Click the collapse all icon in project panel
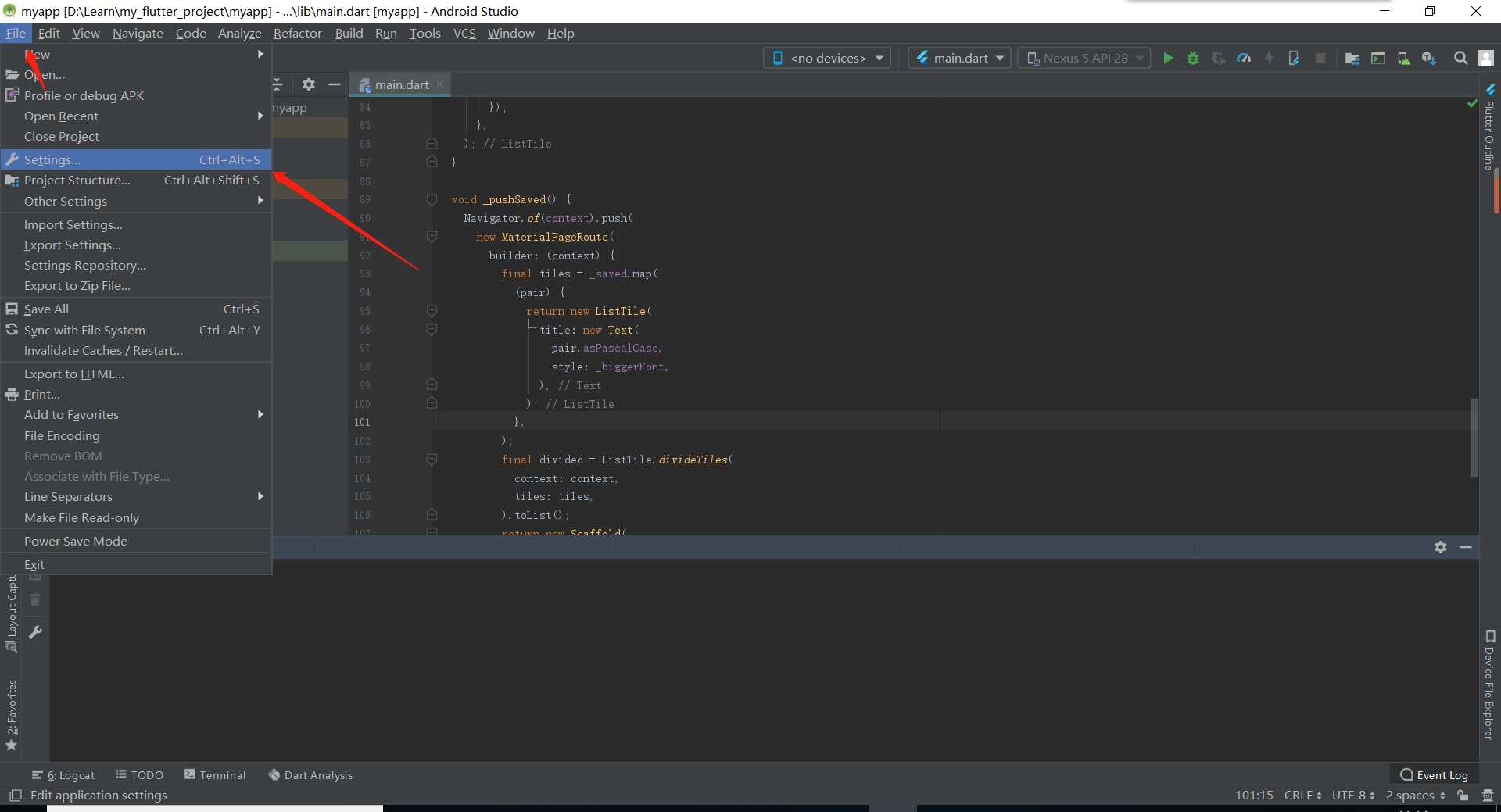The width and height of the screenshot is (1501, 812). point(278,84)
